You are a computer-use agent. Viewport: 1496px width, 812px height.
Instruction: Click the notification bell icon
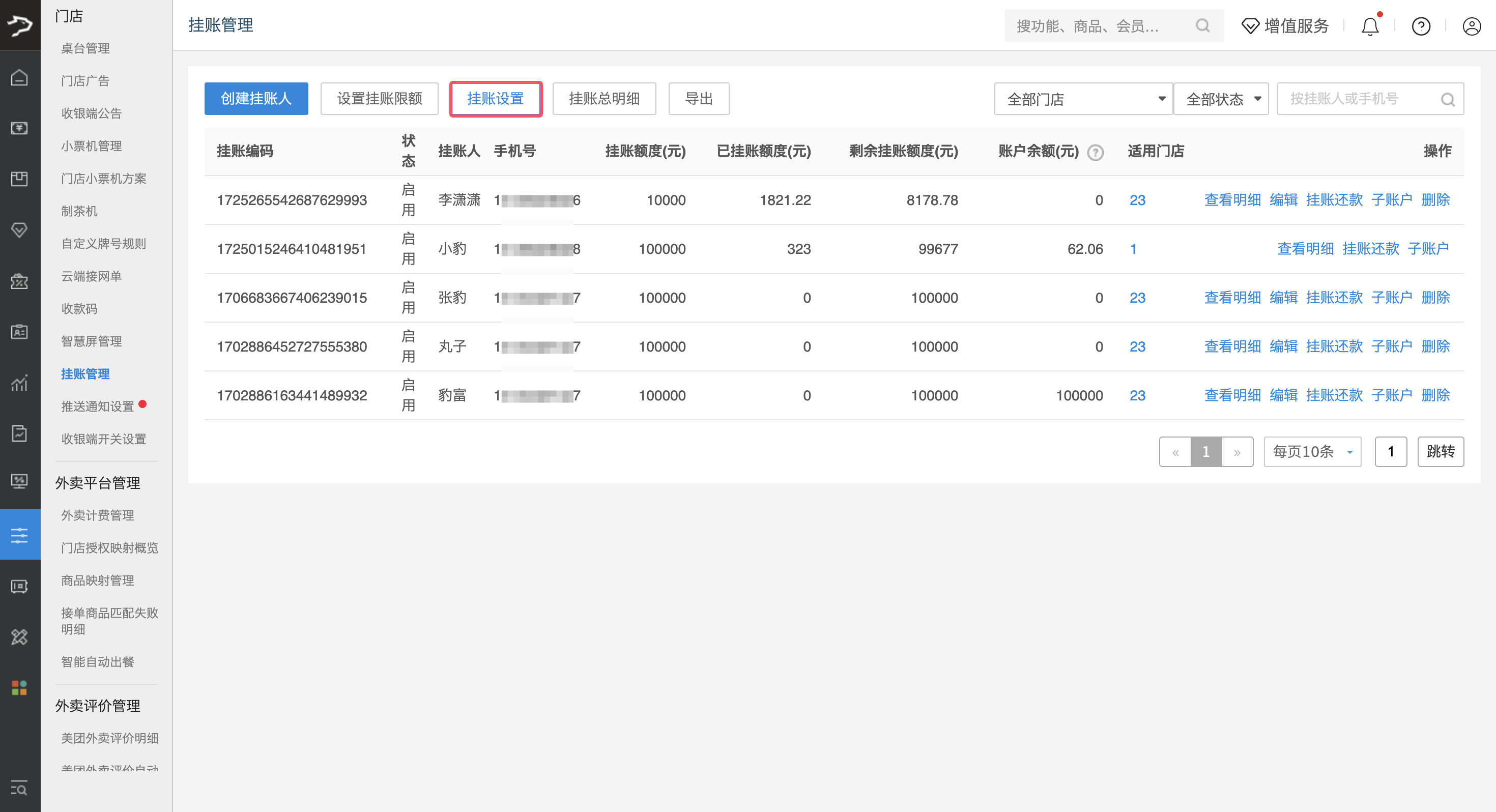pos(1370,26)
